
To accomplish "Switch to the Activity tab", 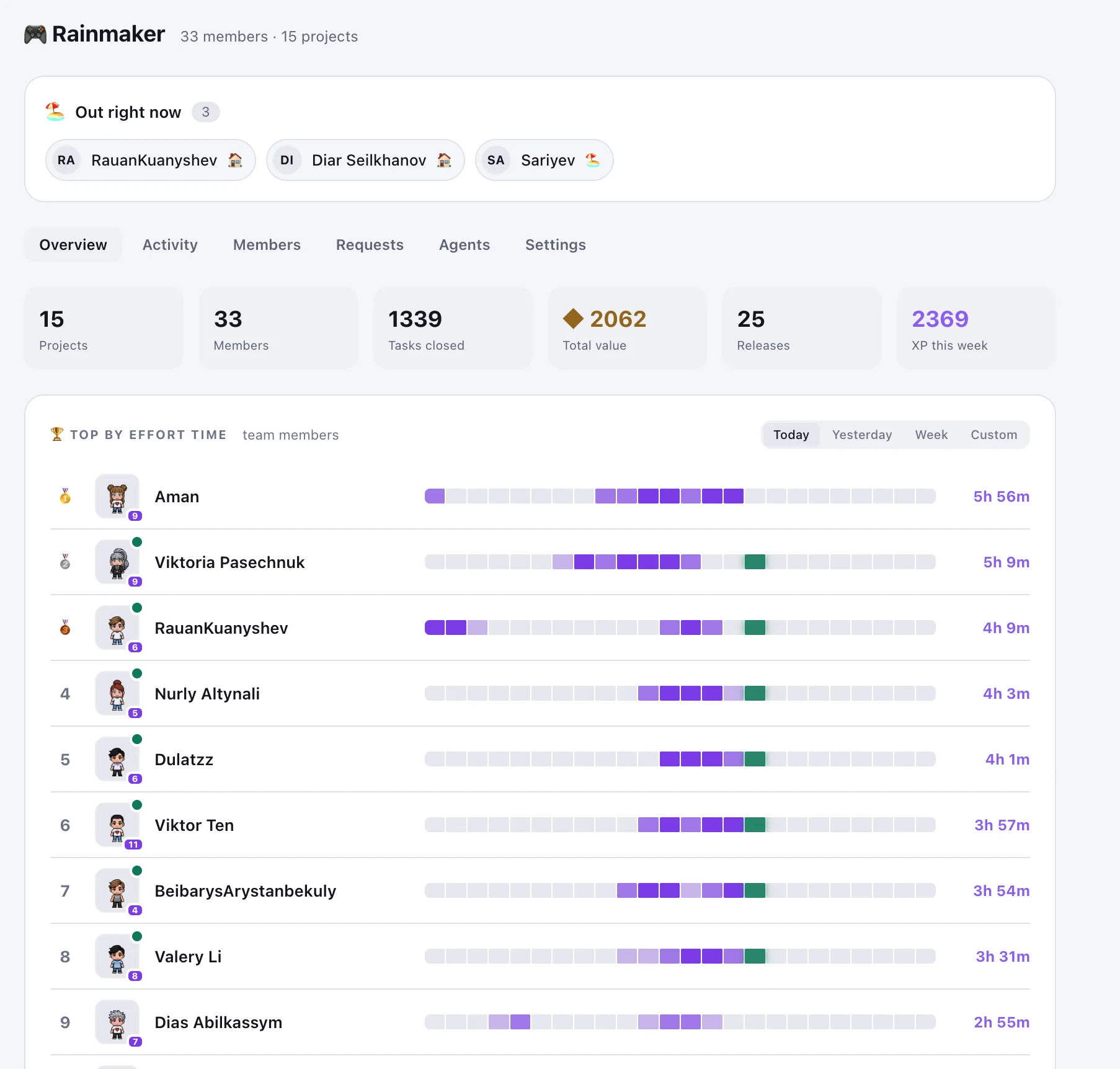I will 170,245.
